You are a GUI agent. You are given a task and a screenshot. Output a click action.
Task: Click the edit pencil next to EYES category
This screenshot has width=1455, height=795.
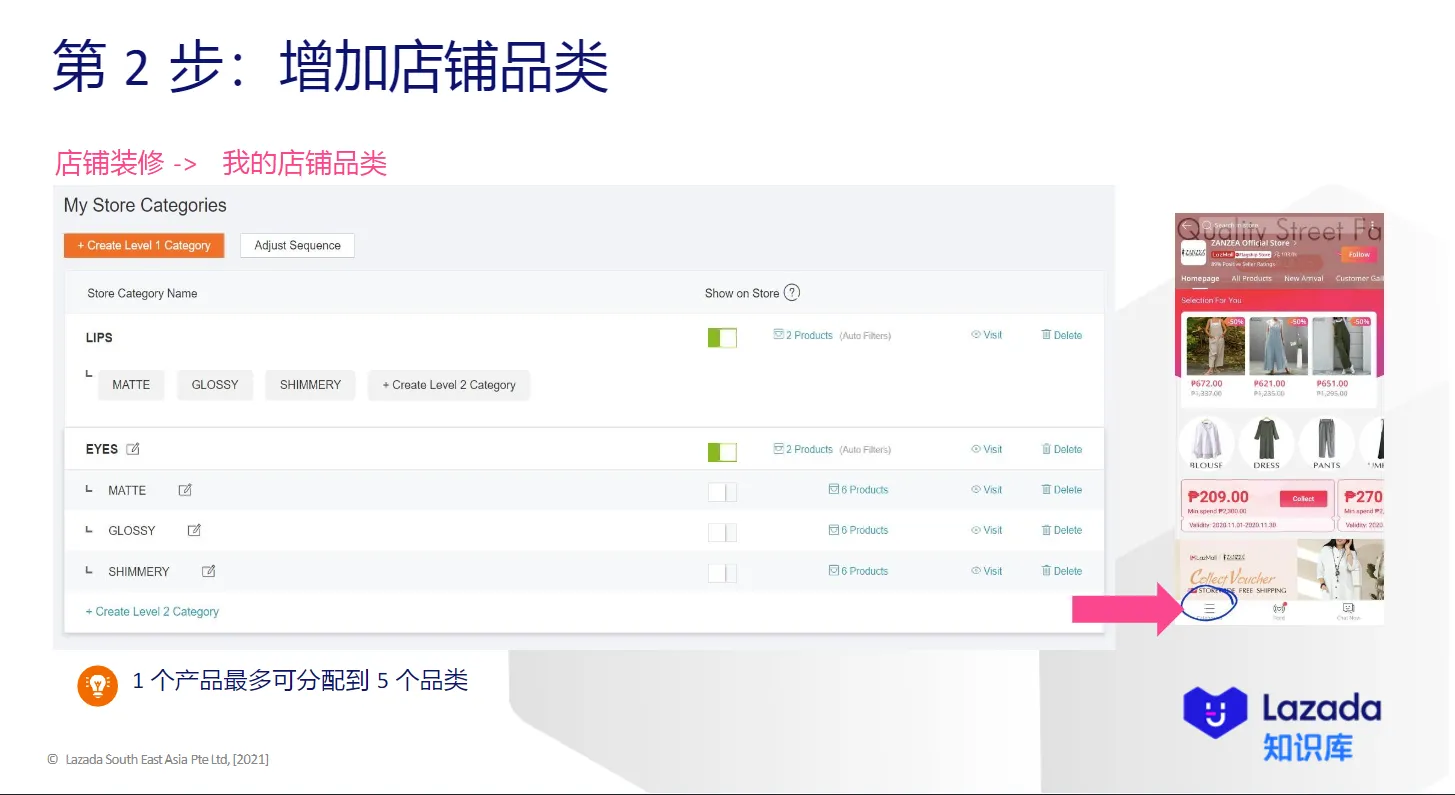(130, 449)
